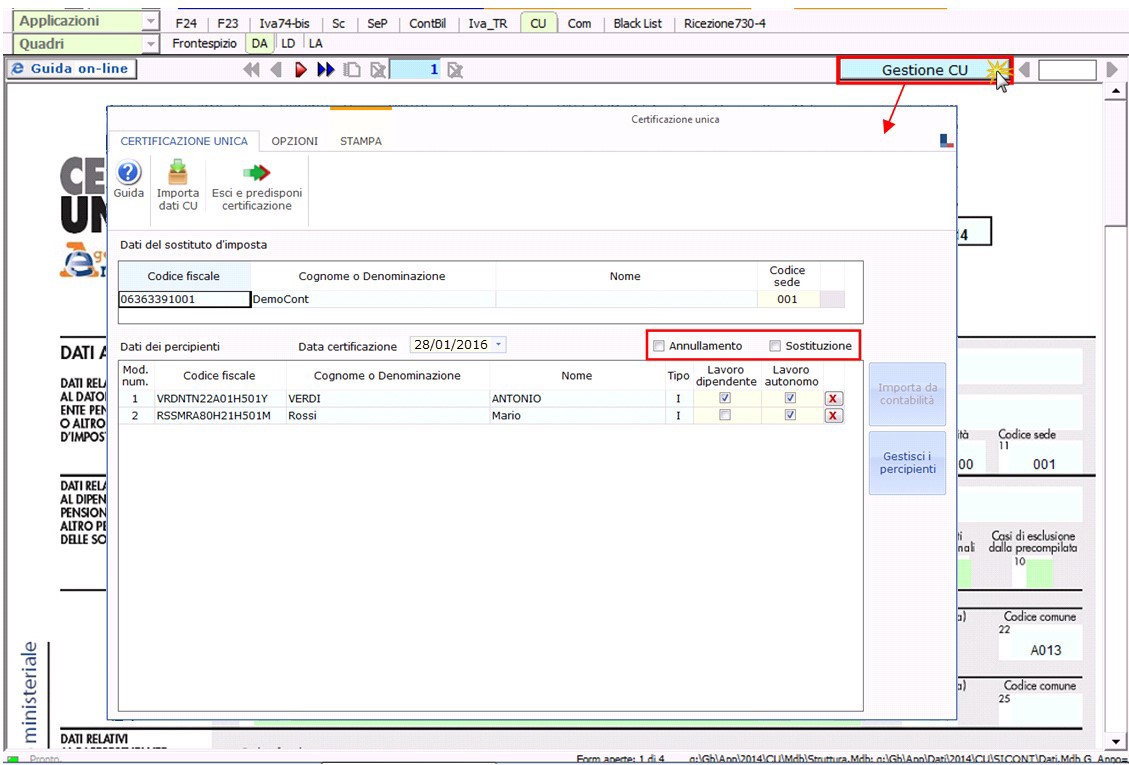Click the Guida on-line button
The image size is (1129, 765).
[71, 69]
